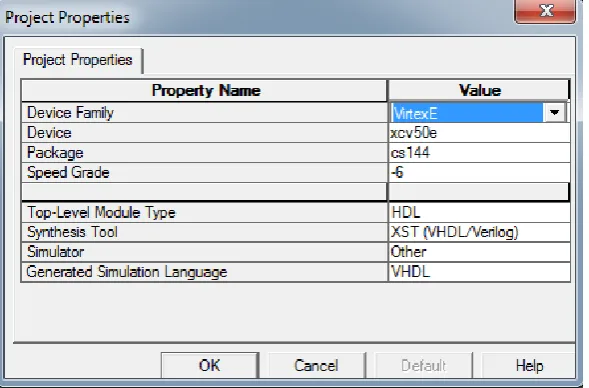Click the Property Name column header
Screen dimensions: 589x388
[205, 91]
